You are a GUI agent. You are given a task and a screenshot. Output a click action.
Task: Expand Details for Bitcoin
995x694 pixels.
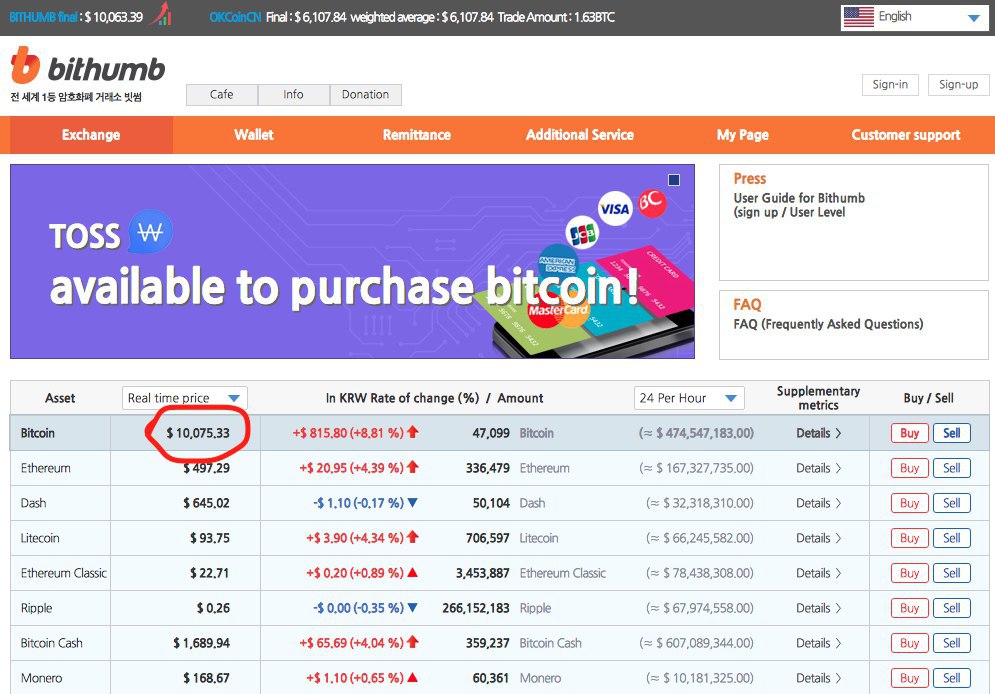pos(819,433)
